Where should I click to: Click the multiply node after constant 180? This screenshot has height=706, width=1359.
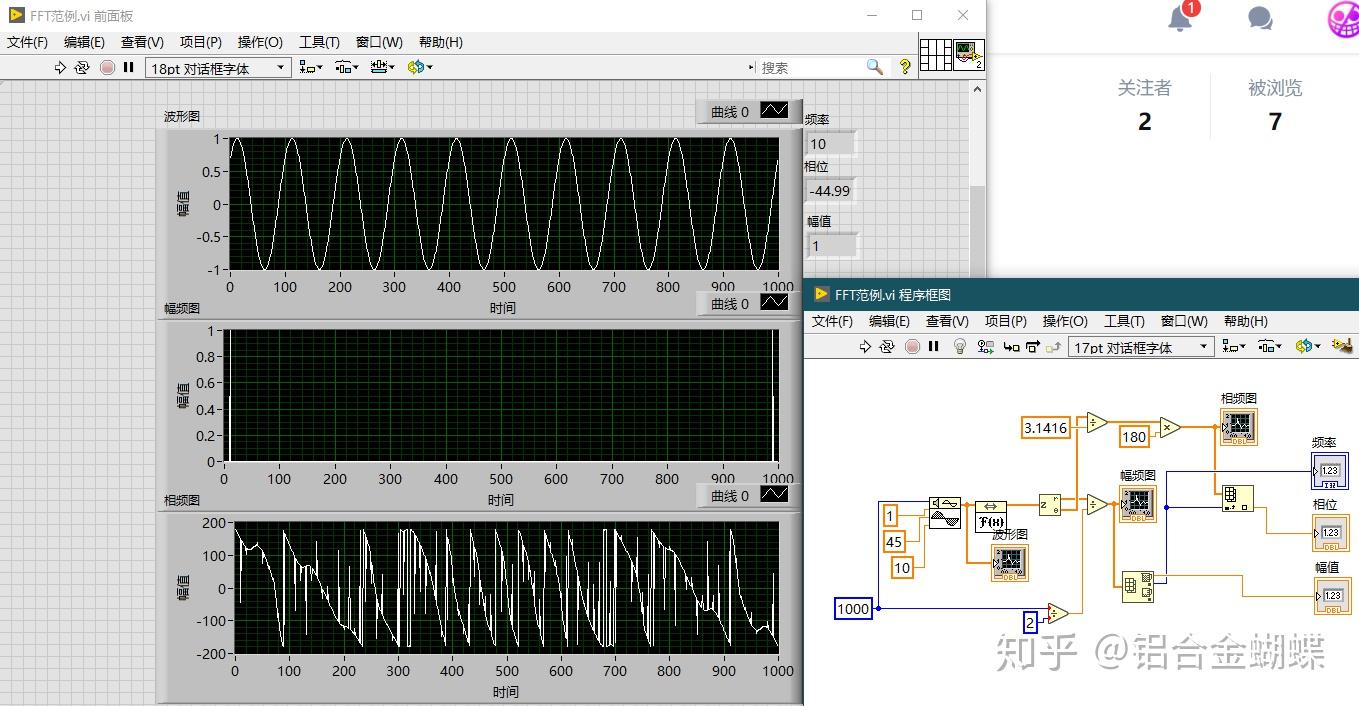1170,427
